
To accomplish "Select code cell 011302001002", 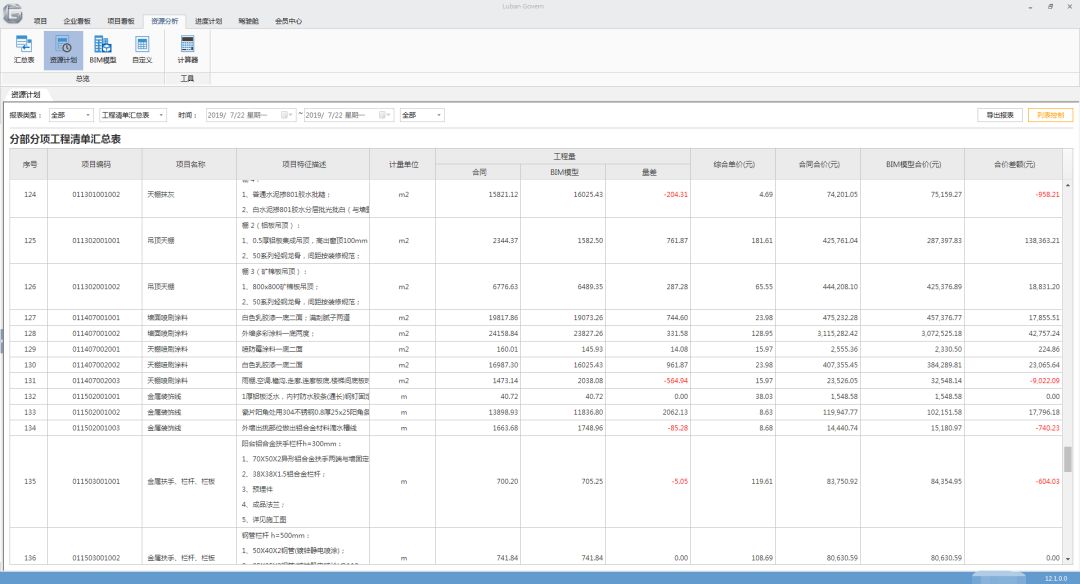I will (x=96, y=286).
